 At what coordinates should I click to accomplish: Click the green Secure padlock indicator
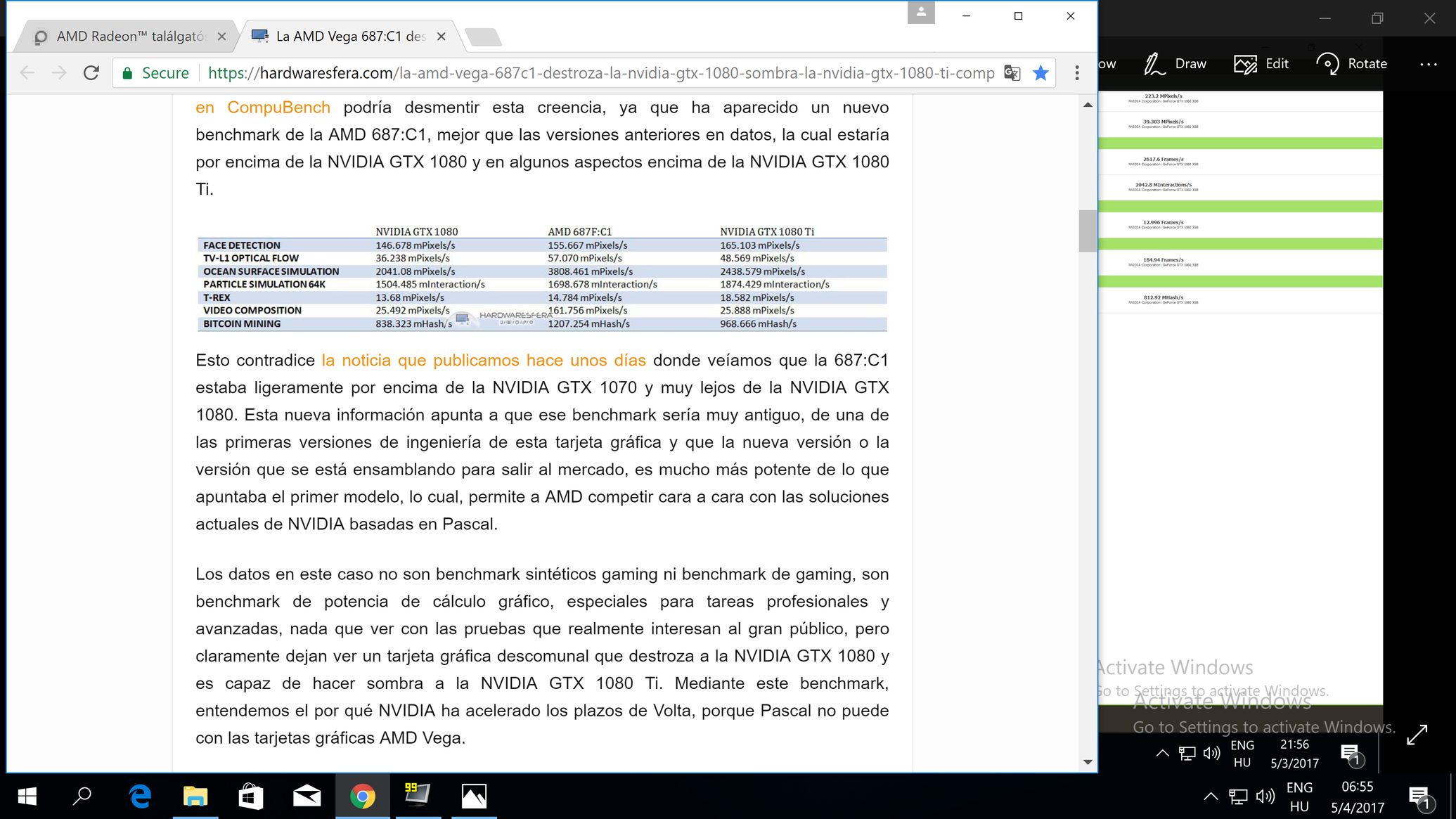(155, 72)
